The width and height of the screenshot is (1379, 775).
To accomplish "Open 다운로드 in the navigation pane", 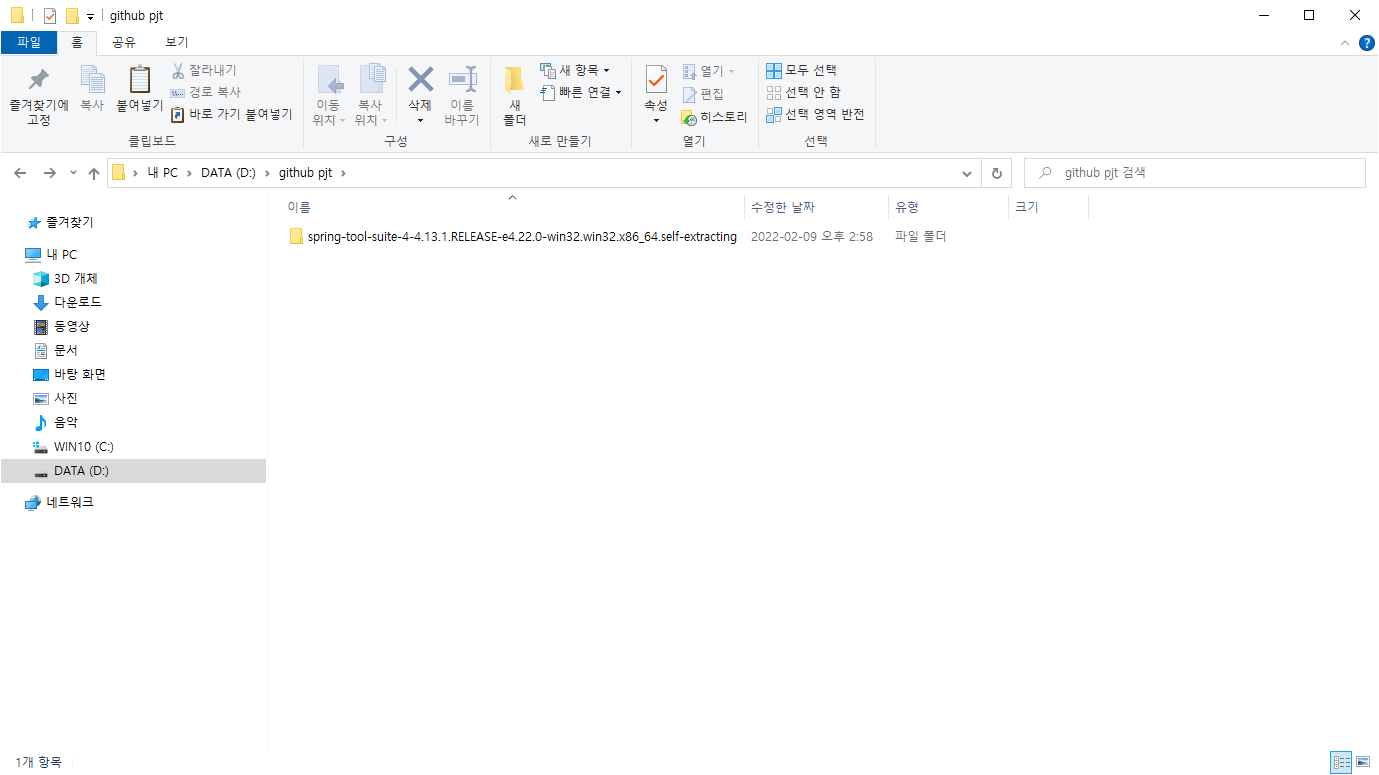I will tap(77, 302).
